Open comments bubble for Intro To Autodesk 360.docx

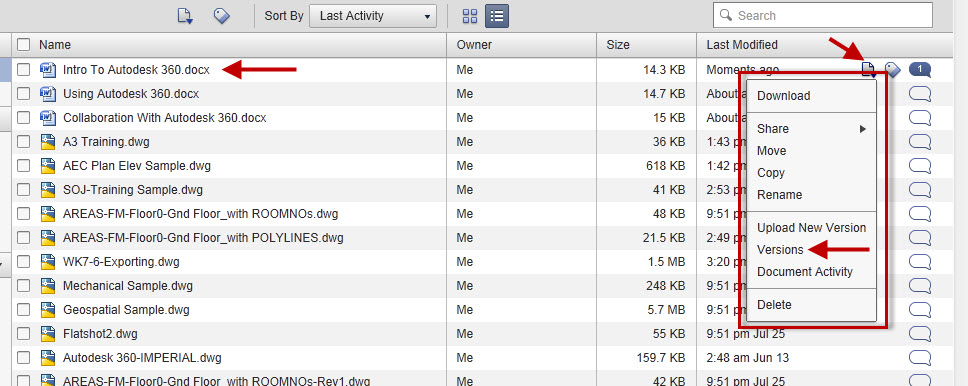pyautogui.click(x=920, y=70)
